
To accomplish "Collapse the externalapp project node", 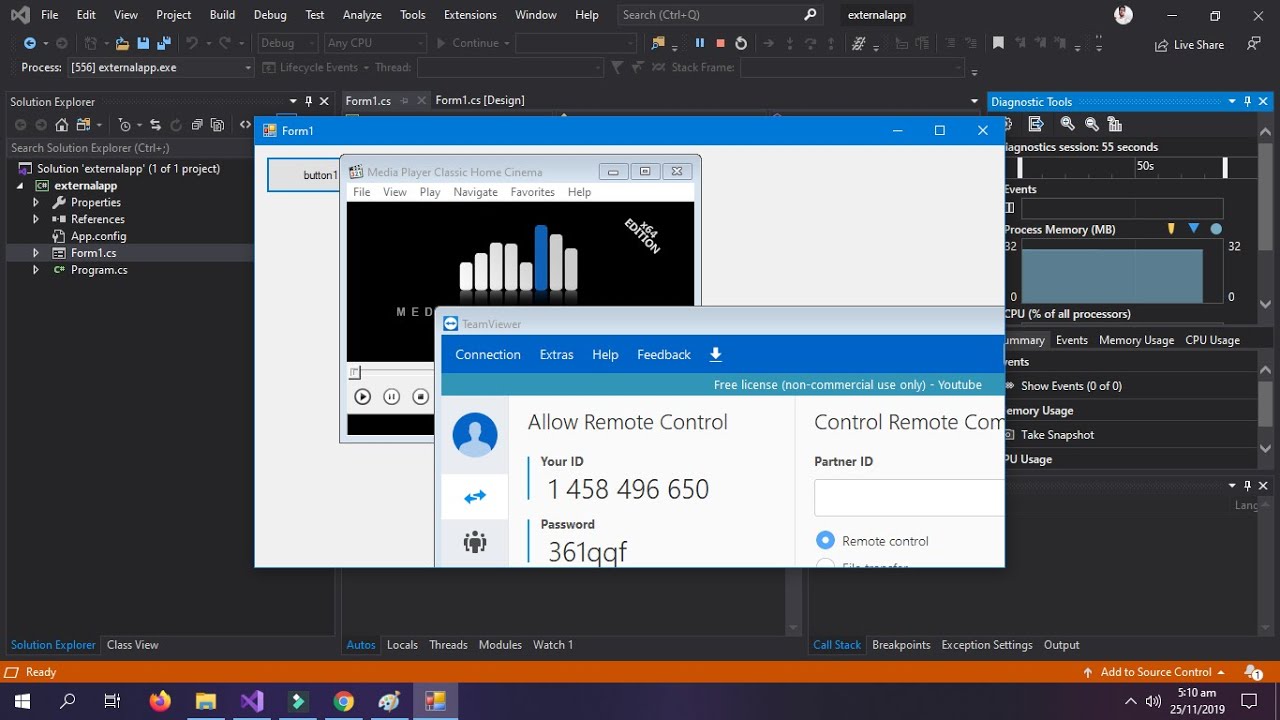I will [19, 186].
